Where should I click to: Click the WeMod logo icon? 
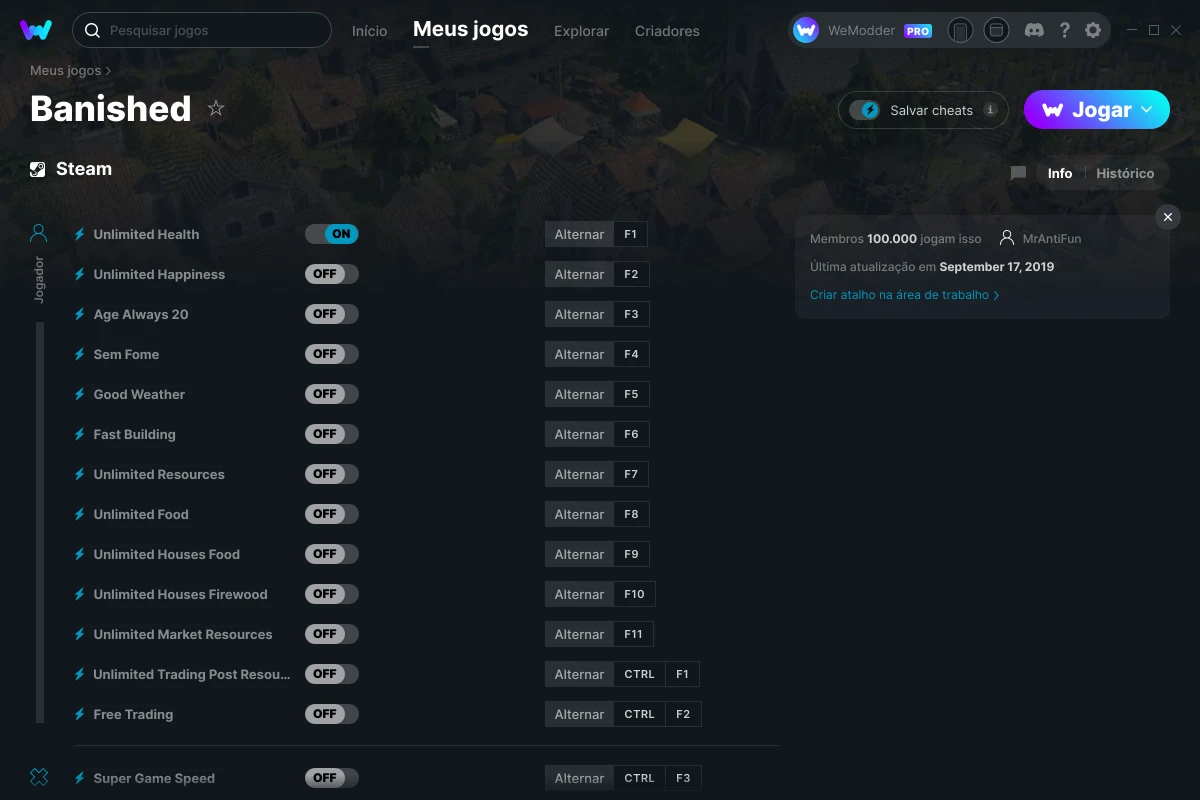[36, 30]
